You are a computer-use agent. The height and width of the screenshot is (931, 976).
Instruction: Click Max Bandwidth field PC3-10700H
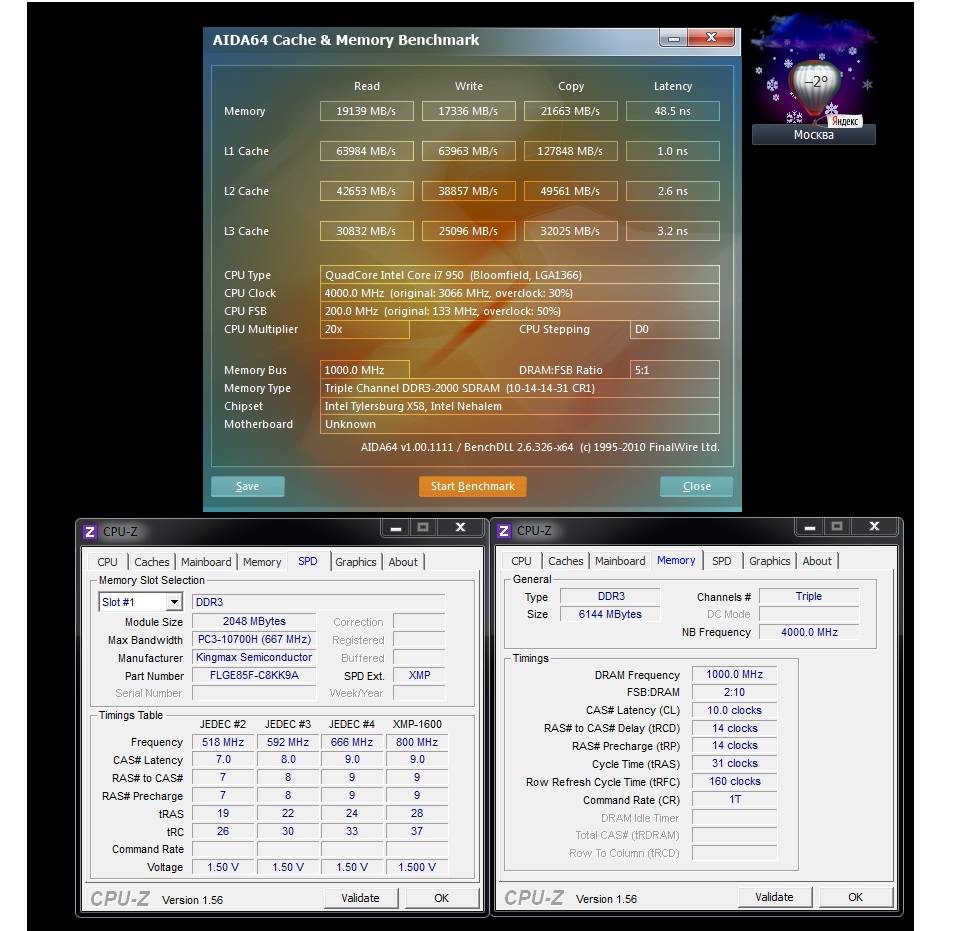pos(254,639)
